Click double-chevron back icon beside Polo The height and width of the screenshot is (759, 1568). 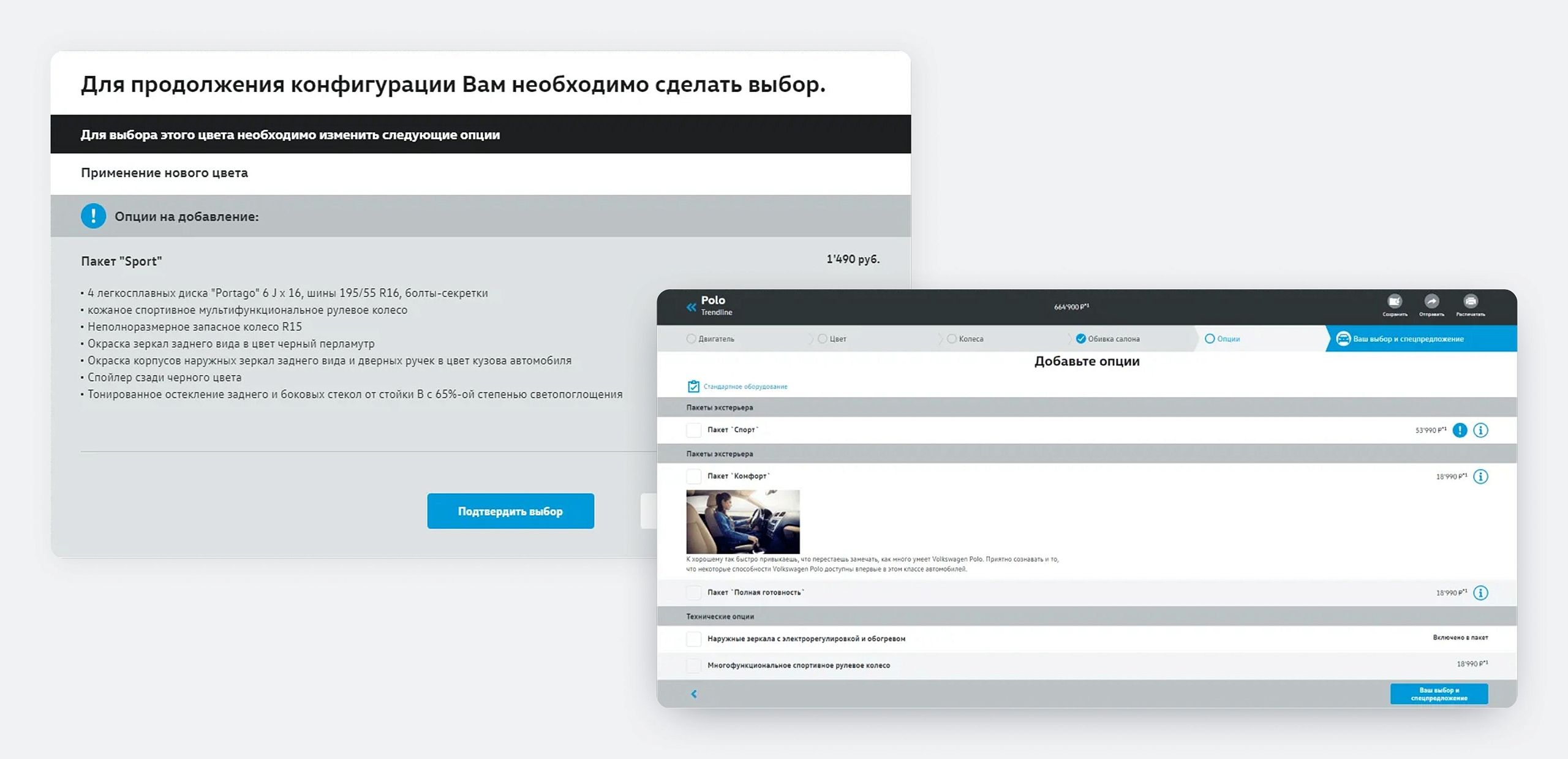click(x=691, y=307)
